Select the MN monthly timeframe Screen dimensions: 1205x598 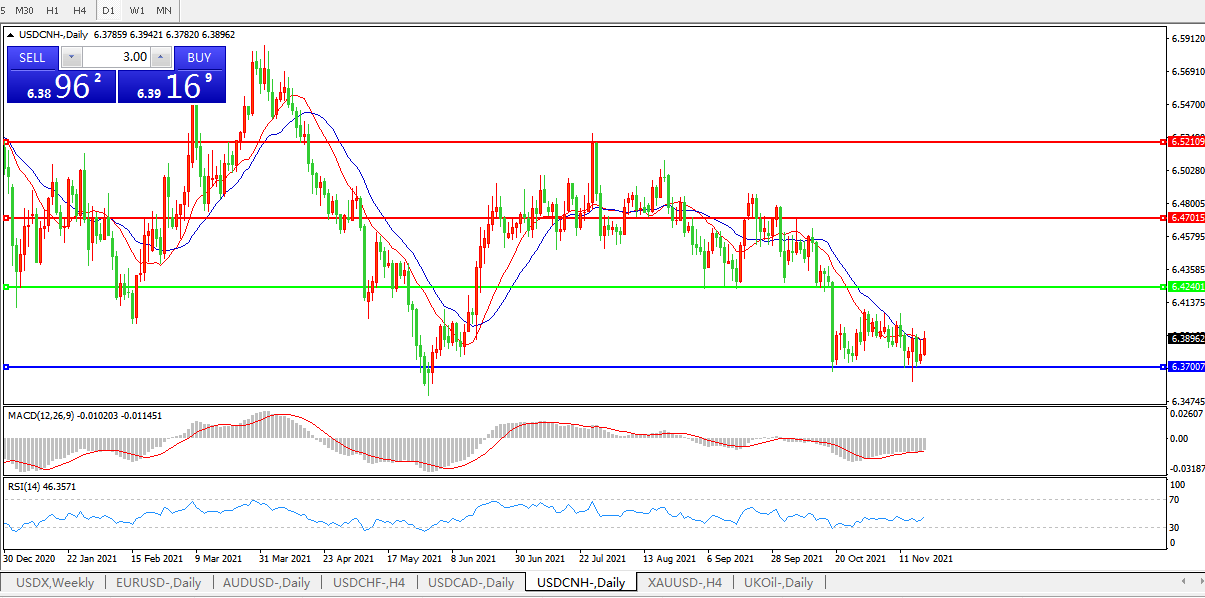(x=164, y=10)
